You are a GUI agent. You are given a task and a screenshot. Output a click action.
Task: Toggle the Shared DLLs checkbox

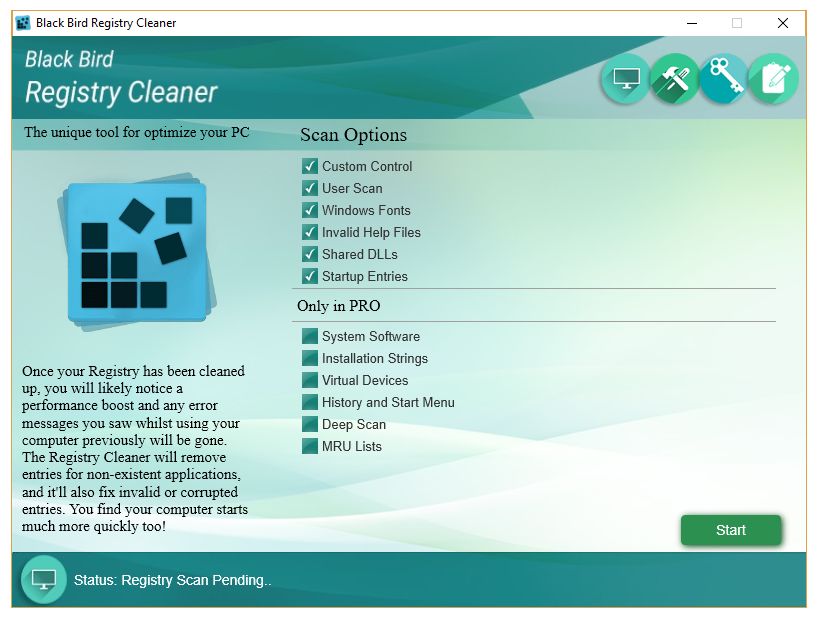310,254
